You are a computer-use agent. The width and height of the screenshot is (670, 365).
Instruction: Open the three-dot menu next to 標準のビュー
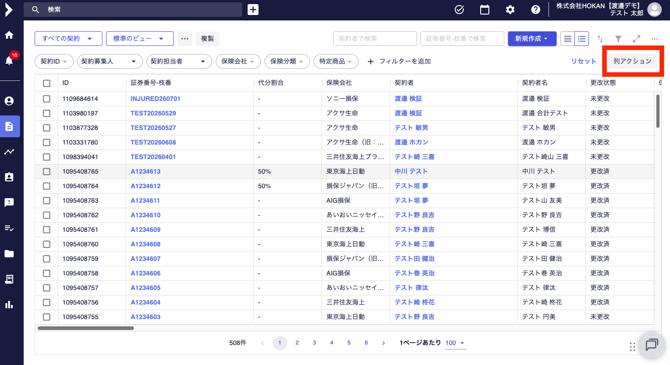tap(185, 38)
